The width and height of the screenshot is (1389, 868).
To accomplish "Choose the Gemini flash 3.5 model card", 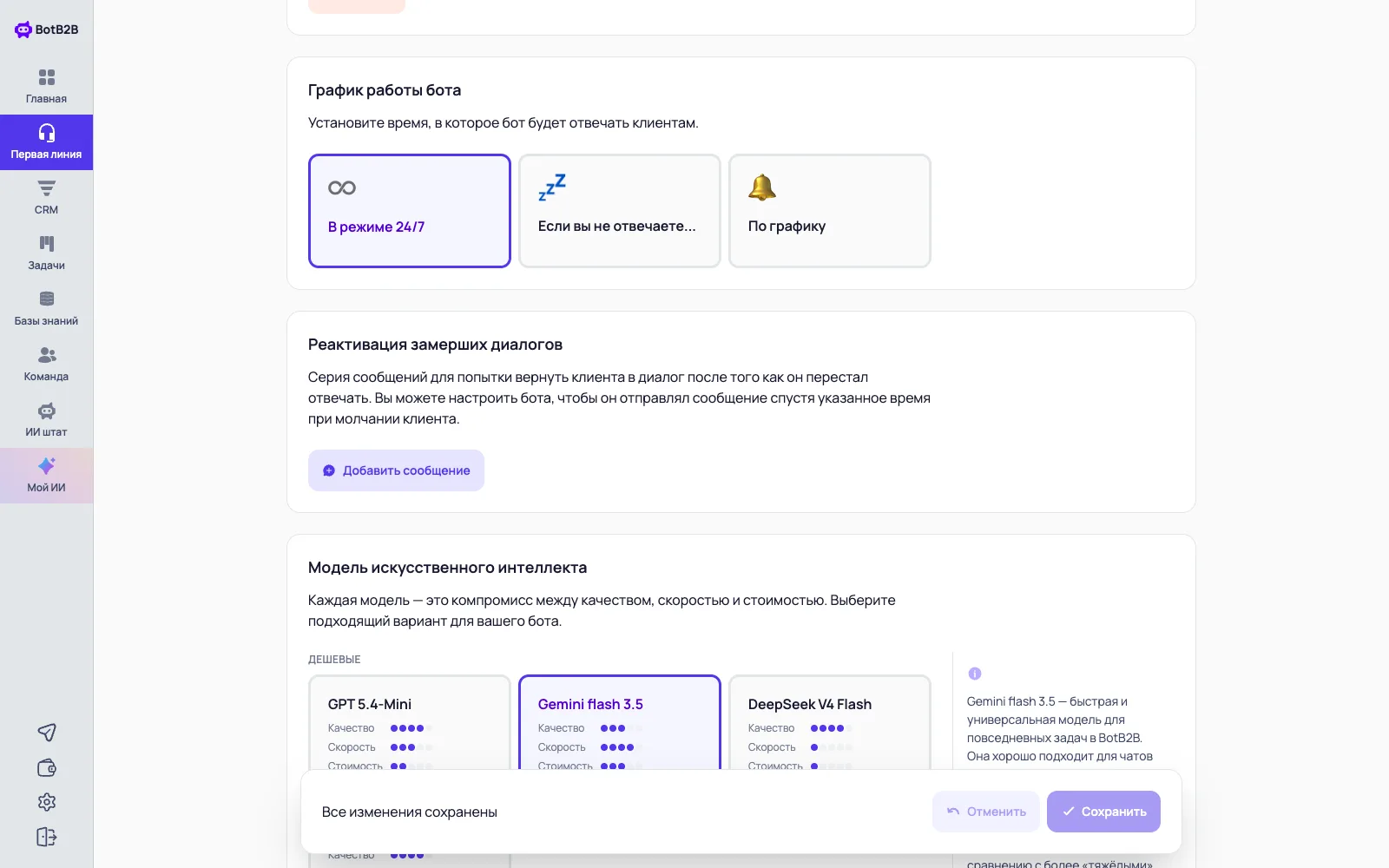I will (620, 723).
